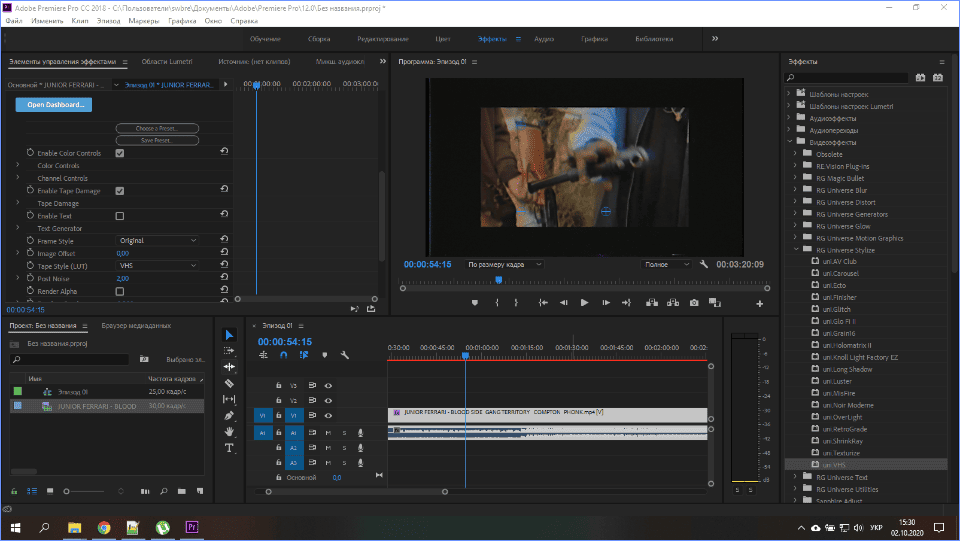Switch to Аудио workspace tab
This screenshot has height=541, width=960.
pyautogui.click(x=544, y=39)
